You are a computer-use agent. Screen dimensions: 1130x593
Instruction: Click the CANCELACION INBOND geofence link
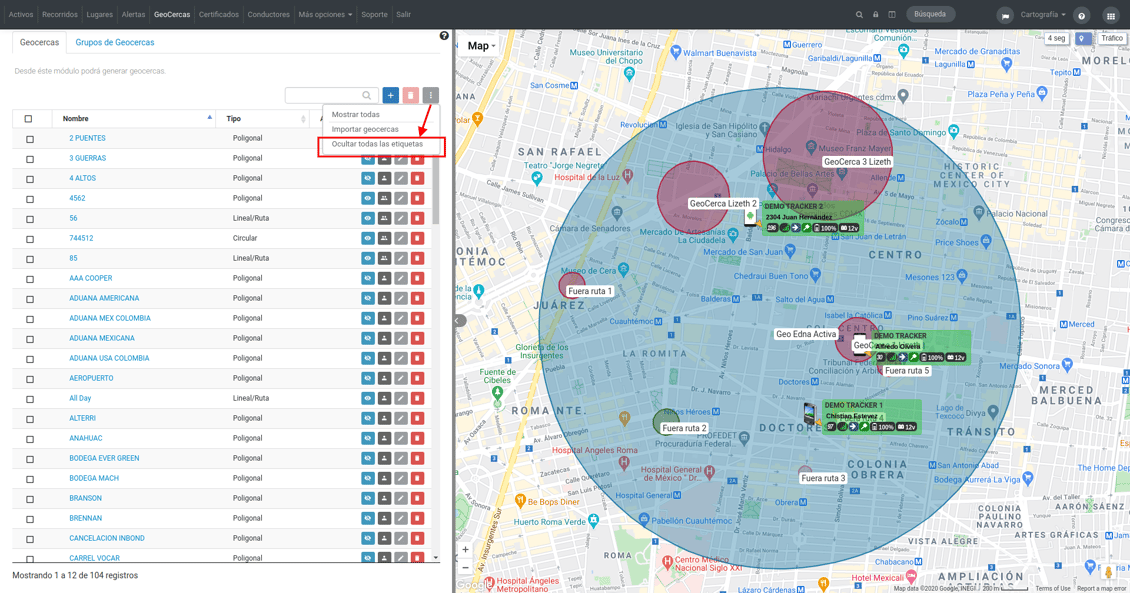pos(107,538)
